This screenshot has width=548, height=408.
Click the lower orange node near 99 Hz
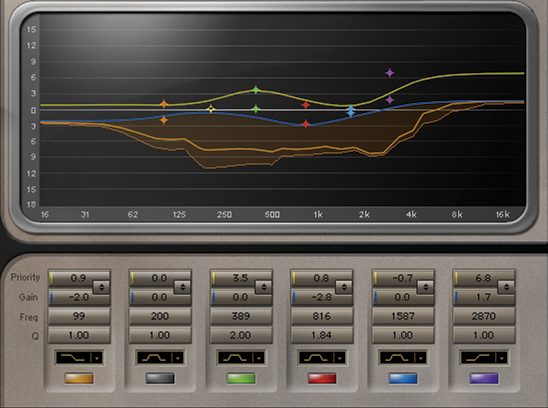(164, 120)
